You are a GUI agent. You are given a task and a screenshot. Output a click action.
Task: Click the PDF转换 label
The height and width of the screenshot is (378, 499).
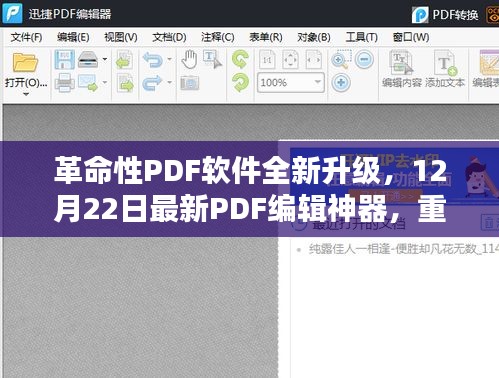(x=455, y=15)
